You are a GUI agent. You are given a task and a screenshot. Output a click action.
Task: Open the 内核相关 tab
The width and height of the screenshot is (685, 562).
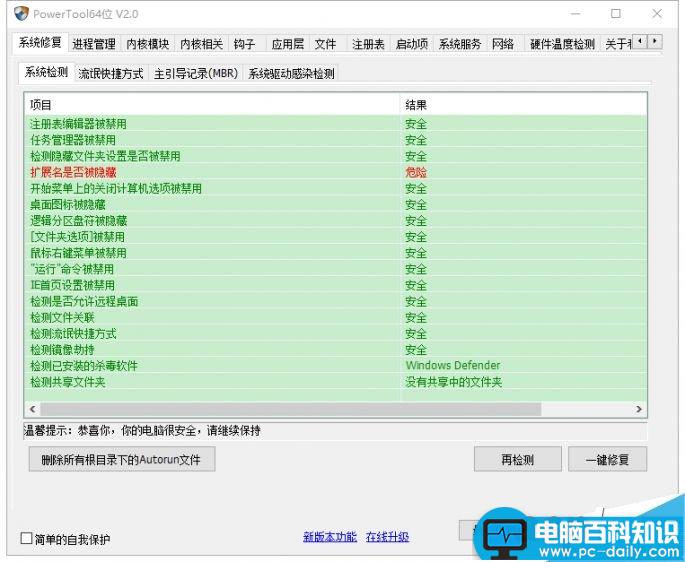(x=201, y=44)
